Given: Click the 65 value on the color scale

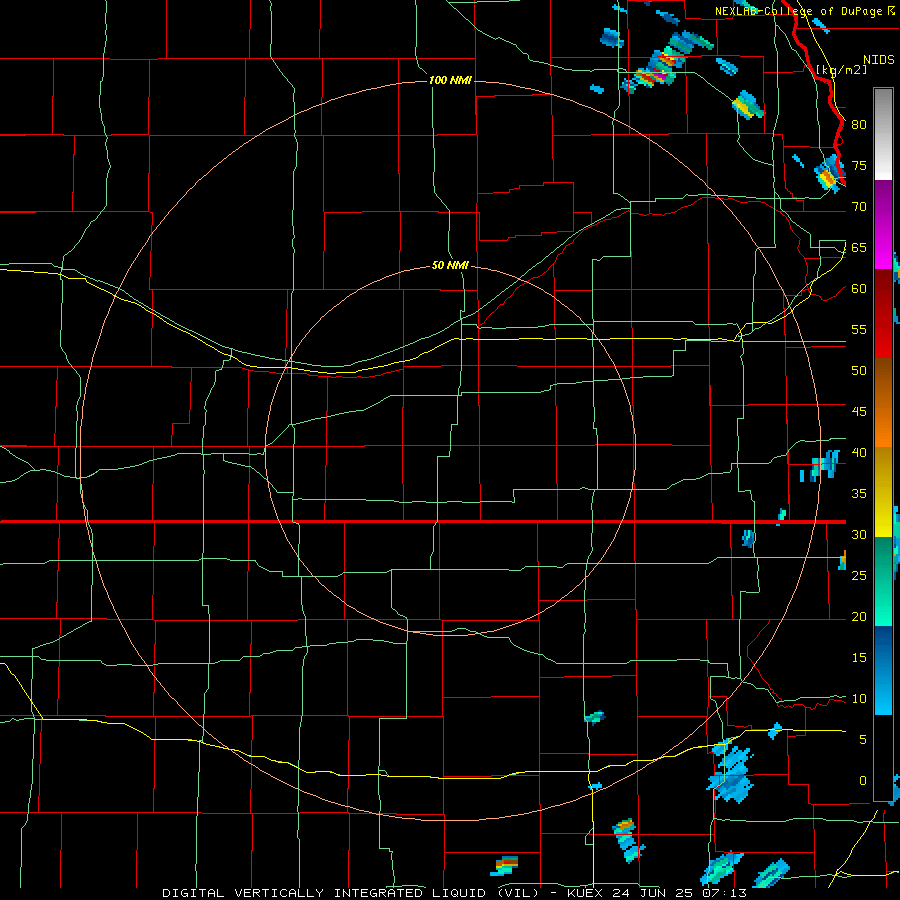Looking at the screenshot, I should (859, 247).
